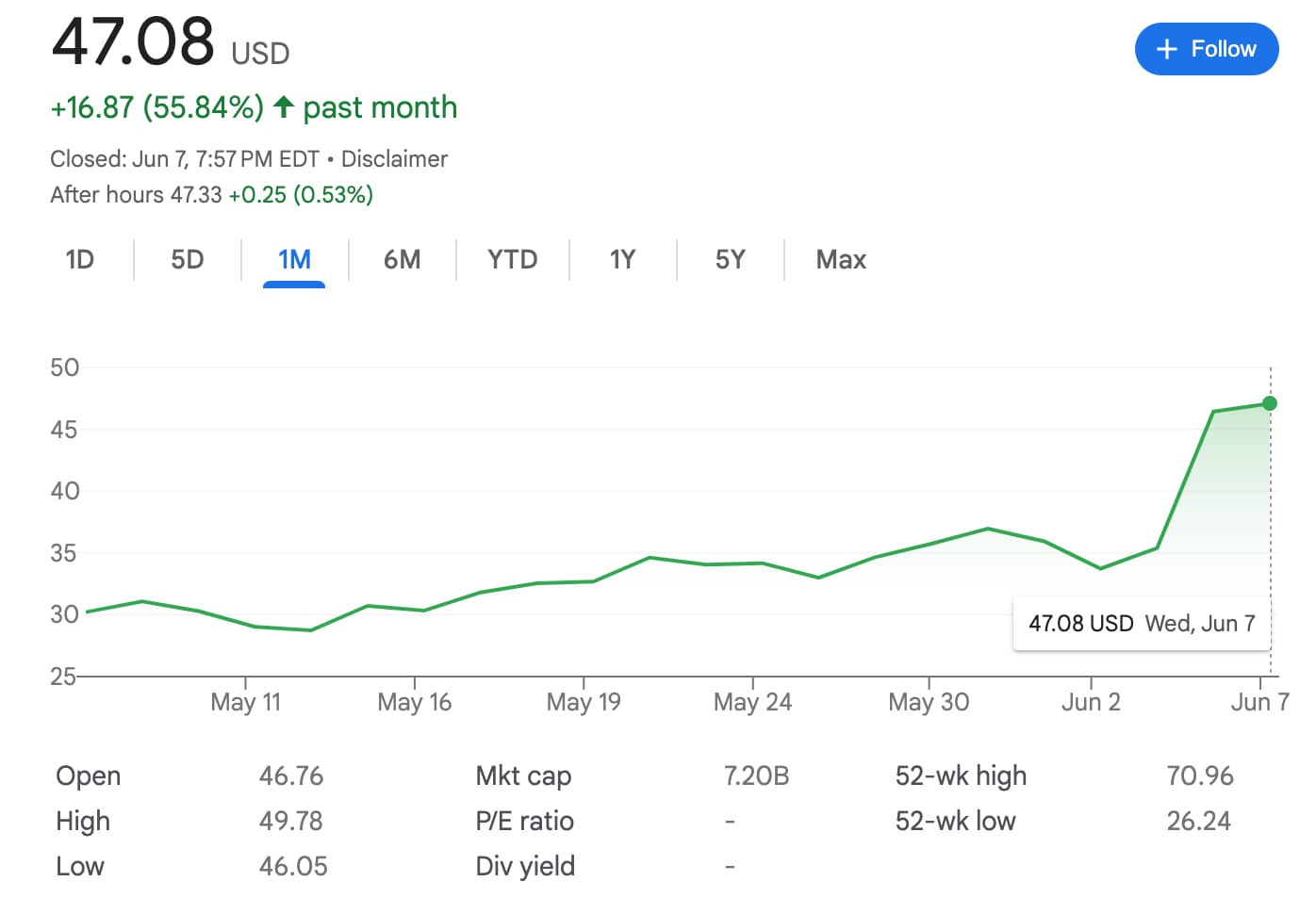This screenshot has width=1316, height=914.
Task: Click the Low value 46.05
Action: click(x=293, y=866)
